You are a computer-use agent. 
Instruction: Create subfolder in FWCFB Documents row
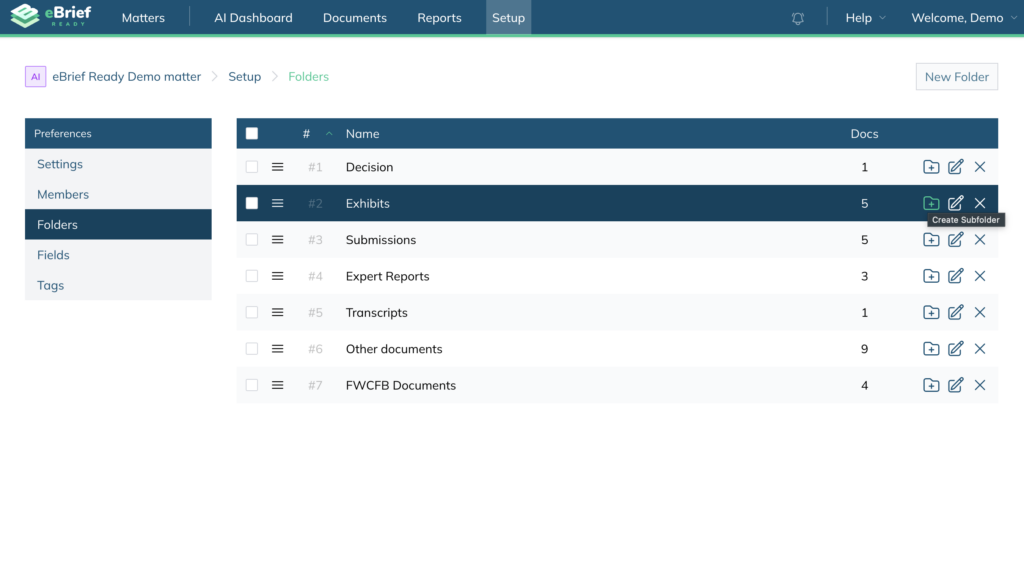click(931, 385)
